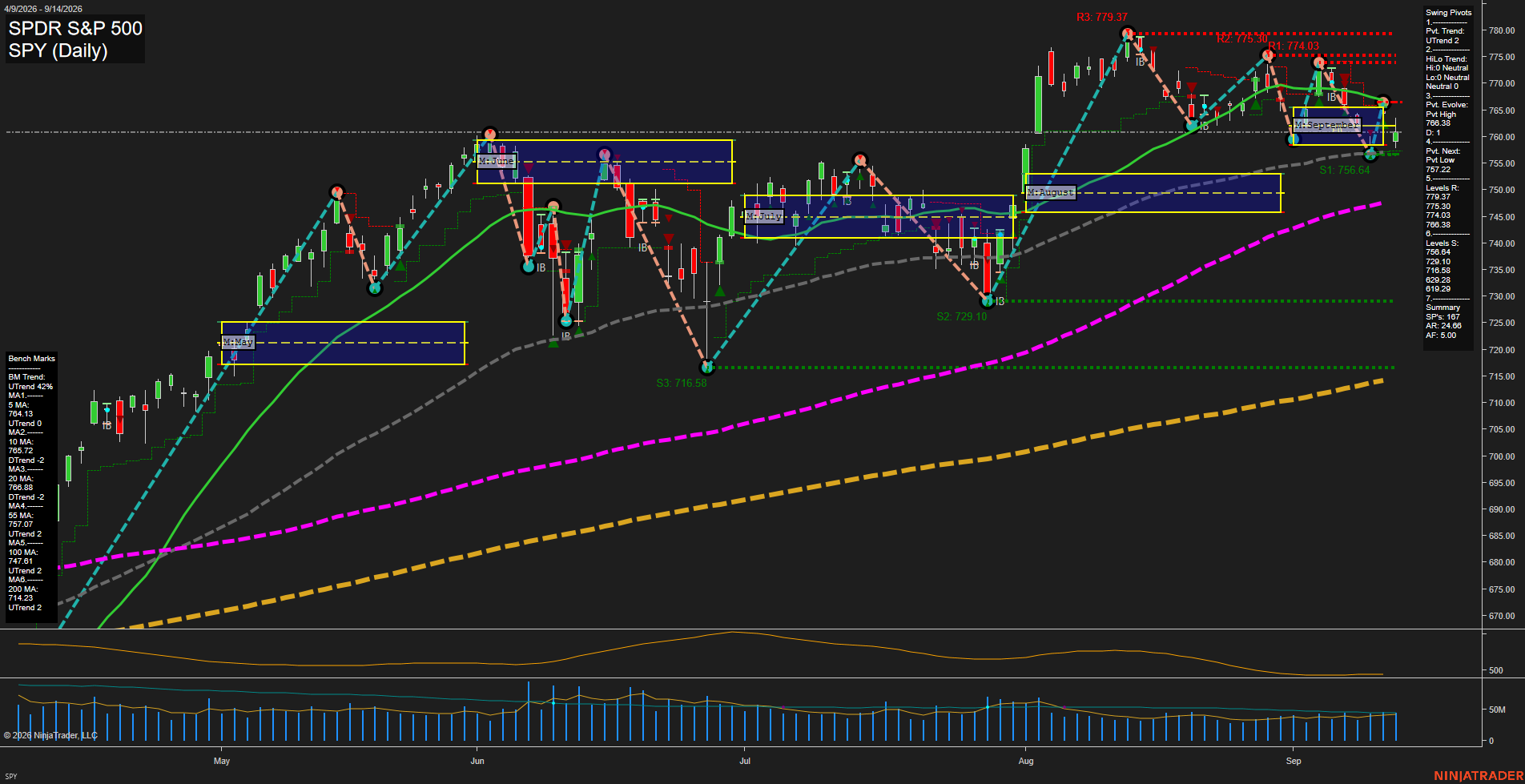Select the swing low pivot marker beside S2 729.10

(x=988, y=301)
